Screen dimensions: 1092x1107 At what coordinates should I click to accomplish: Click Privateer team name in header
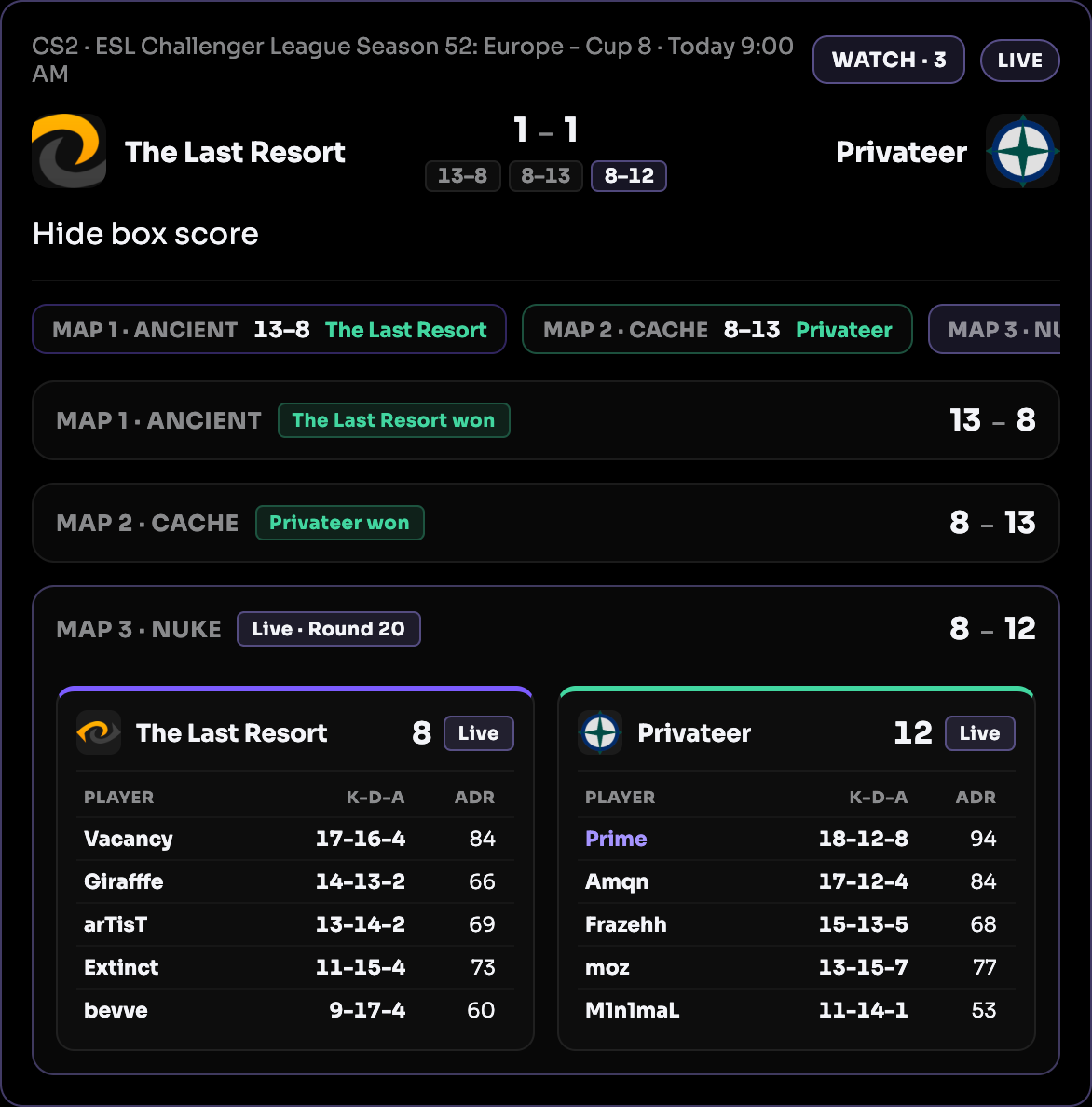pos(901,153)
